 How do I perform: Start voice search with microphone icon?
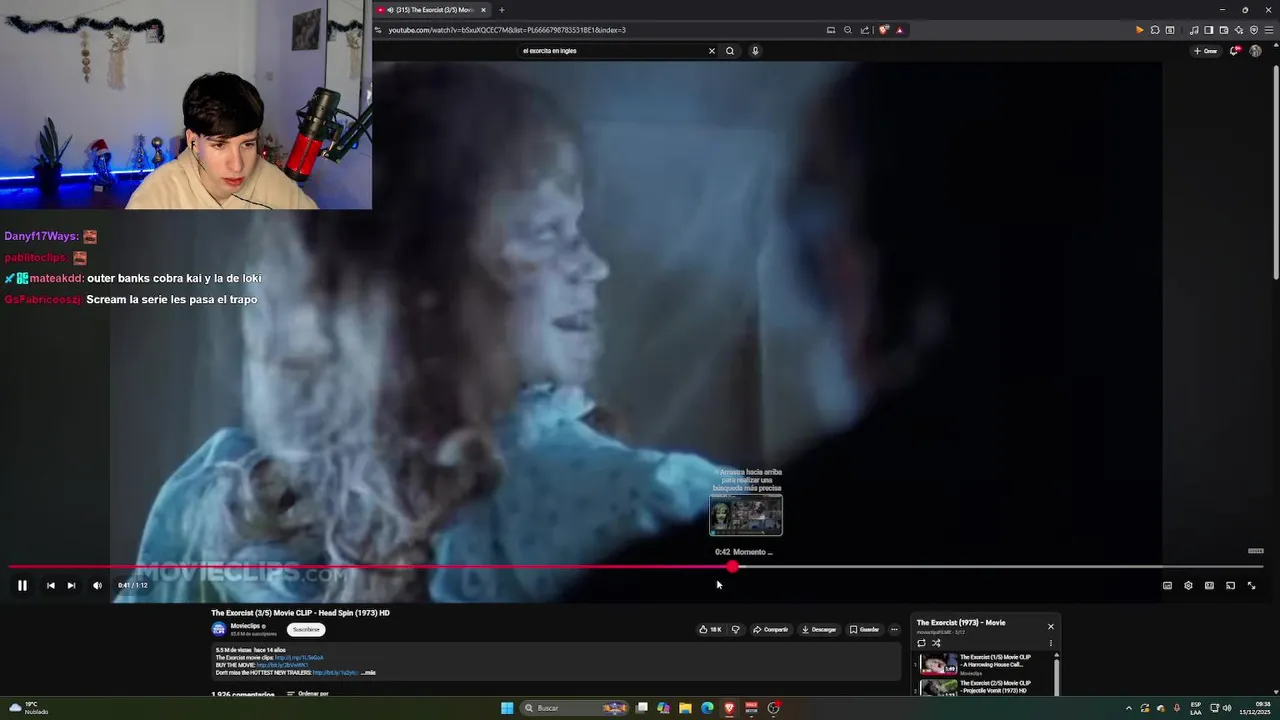pyautogui.click(x=755, y=51)
